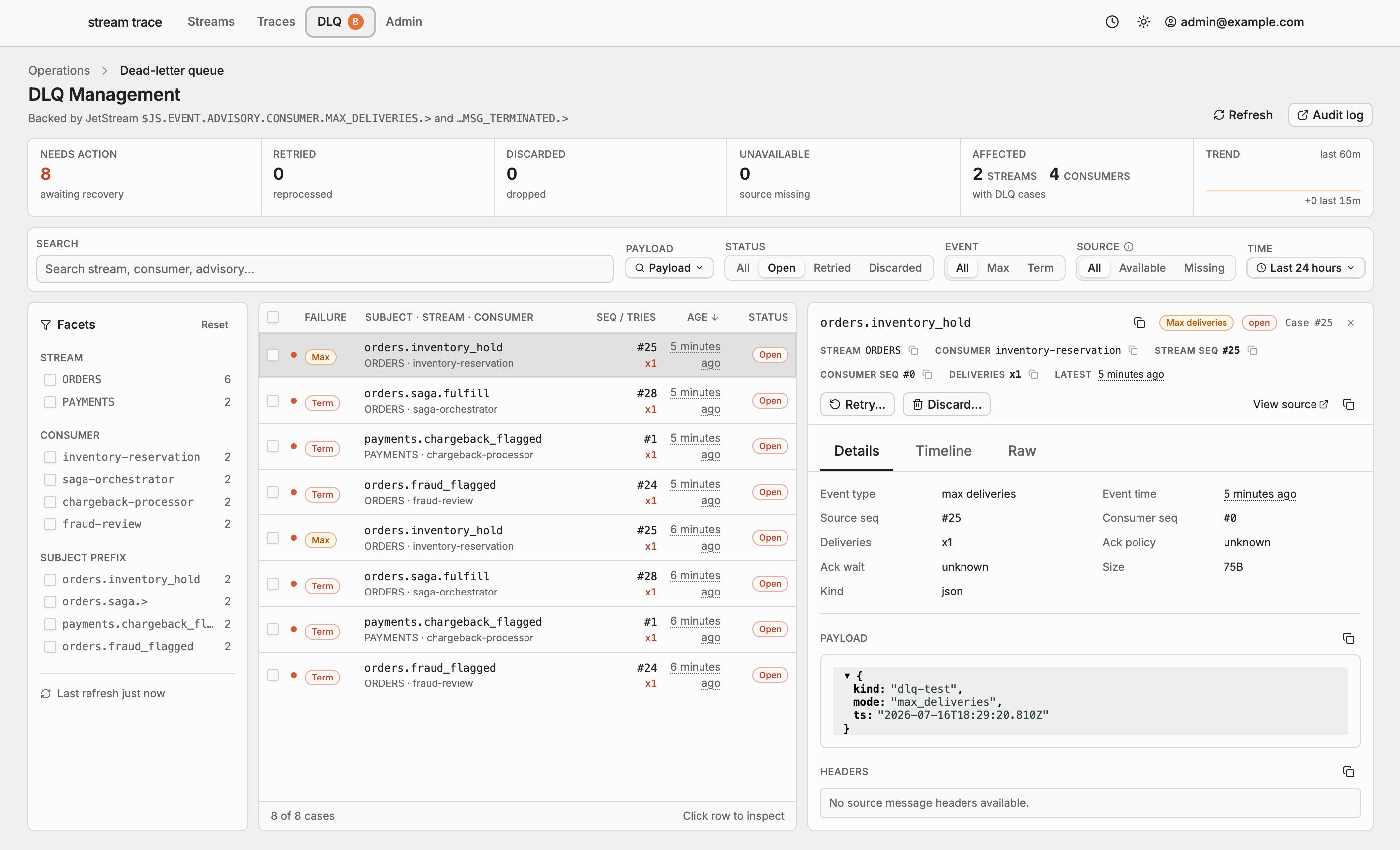Copy DELIVERIES x1 value icon
The width and height of the screenshot is (1400, 850).
pos(1034,374)
